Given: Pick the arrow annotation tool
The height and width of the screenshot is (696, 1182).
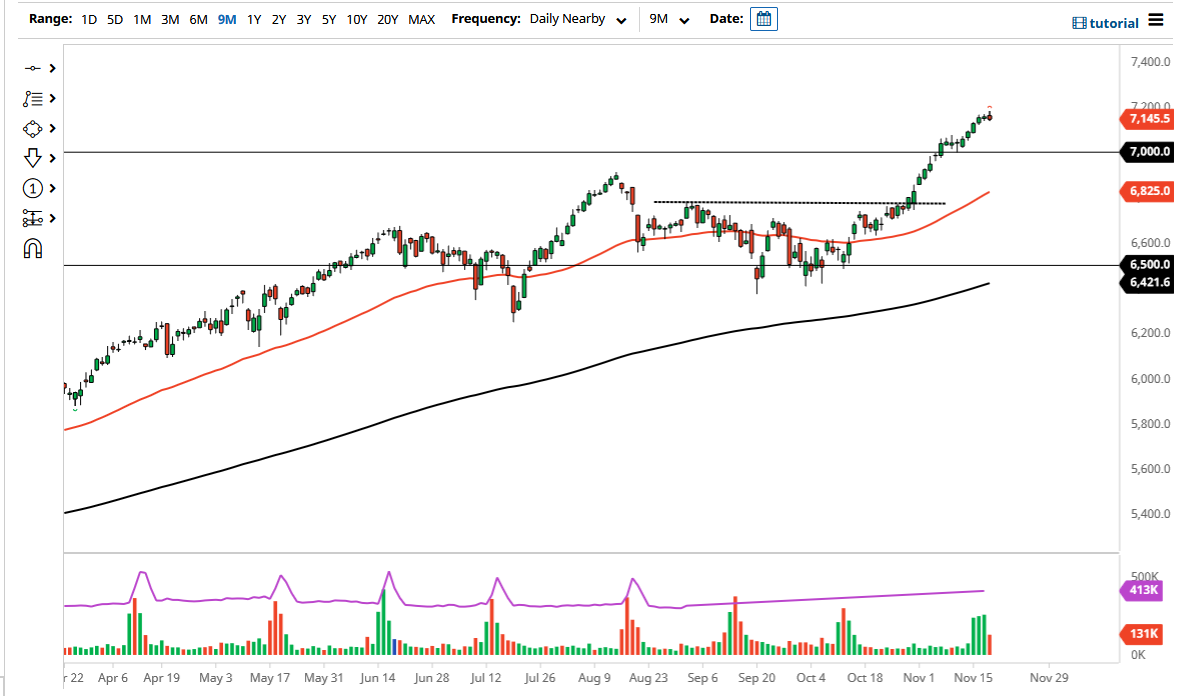Looking at the screenshot, I should coord(33,158).
